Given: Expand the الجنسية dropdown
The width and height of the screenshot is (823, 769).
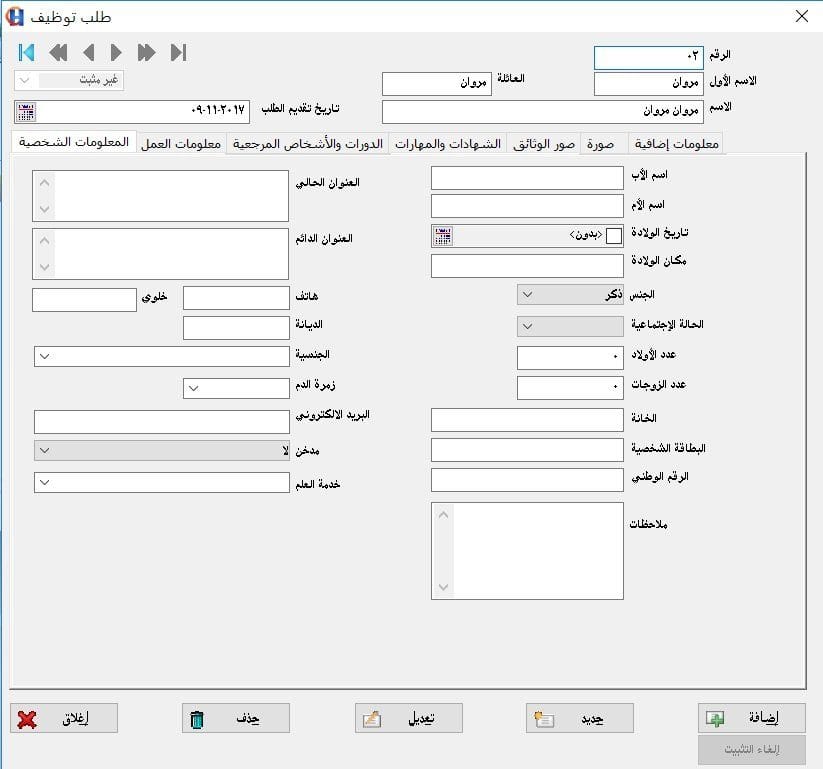Looking at the screenshot, I should [162, 356].
